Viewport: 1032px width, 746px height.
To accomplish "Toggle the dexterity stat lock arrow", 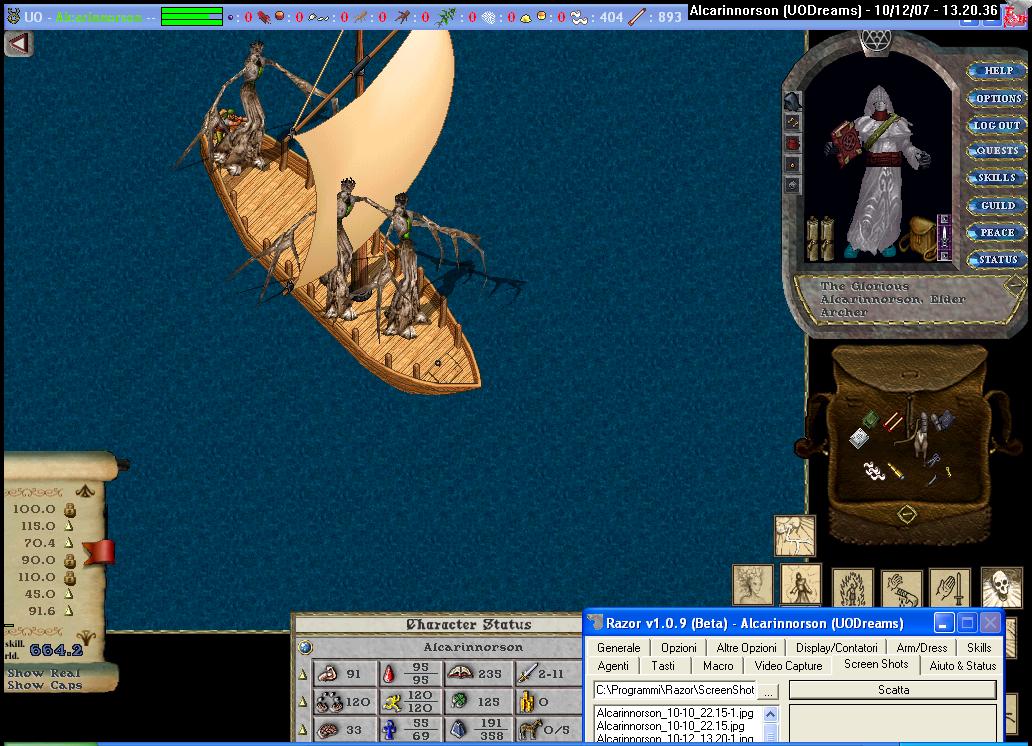I will point(303,702).
